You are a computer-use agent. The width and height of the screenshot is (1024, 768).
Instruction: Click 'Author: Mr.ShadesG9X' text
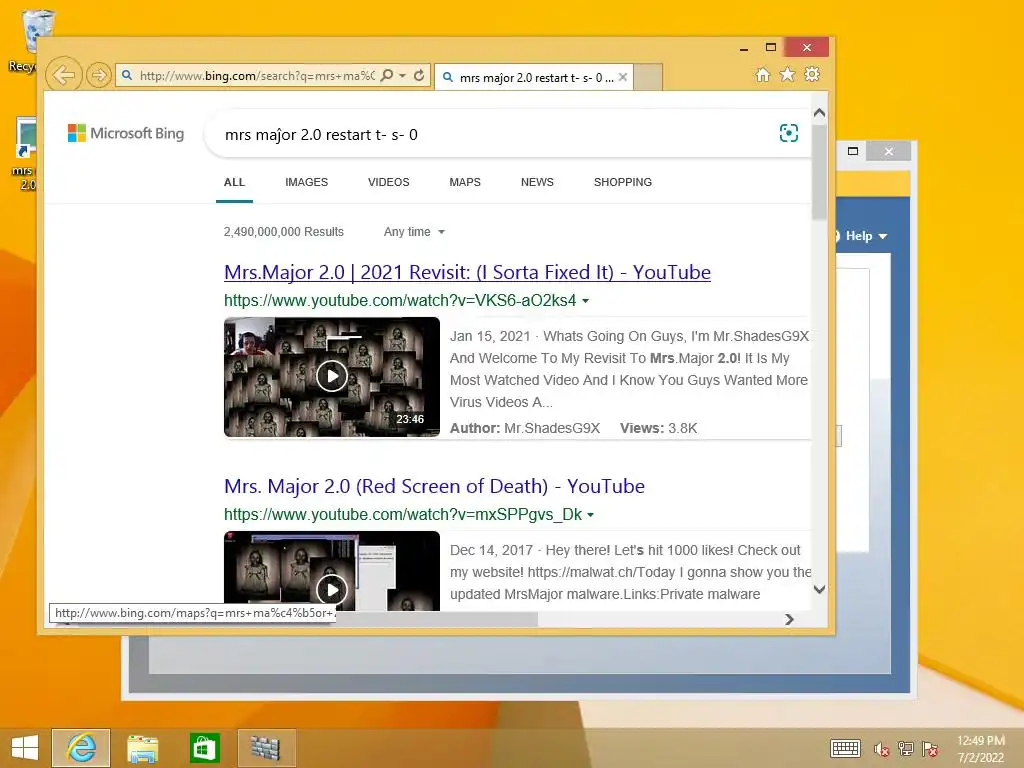(x=525, y=428)
